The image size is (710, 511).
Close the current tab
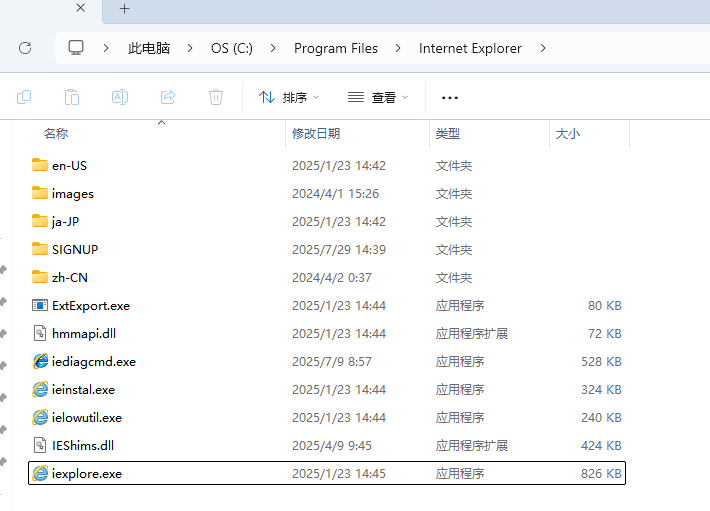tap(81, 8)
